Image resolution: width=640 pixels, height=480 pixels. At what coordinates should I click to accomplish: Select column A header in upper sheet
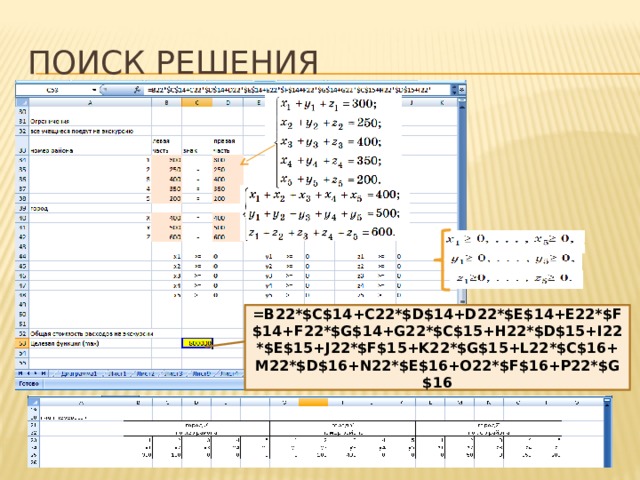[90, 103]
